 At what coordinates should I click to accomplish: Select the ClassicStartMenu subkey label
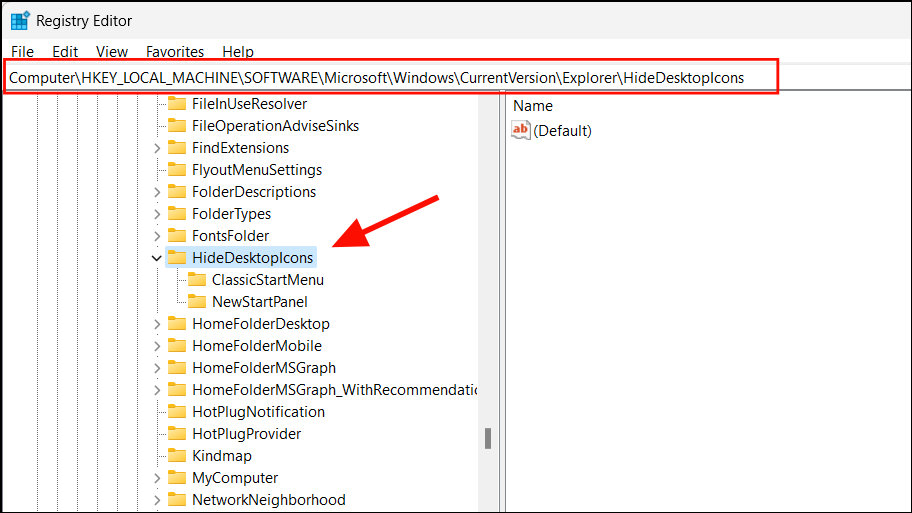coord(268,280)
